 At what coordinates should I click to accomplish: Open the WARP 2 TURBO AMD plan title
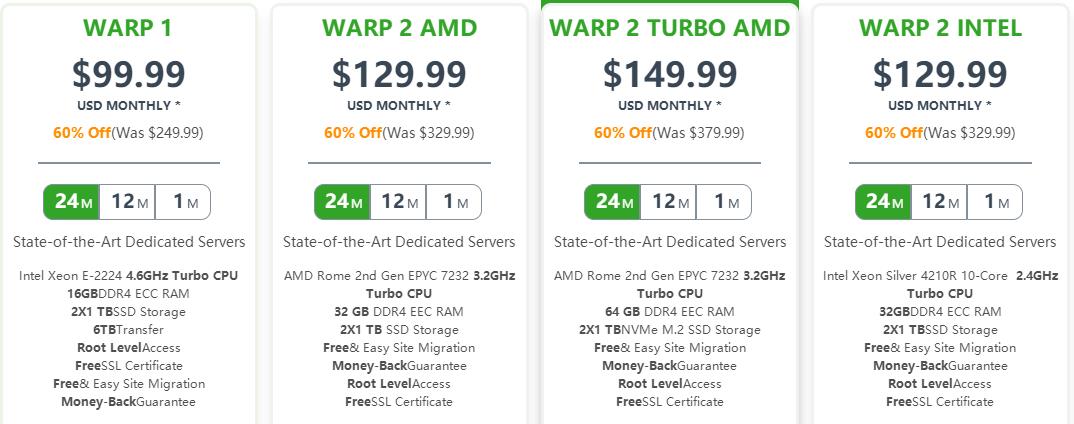click(x=670, y=28)
